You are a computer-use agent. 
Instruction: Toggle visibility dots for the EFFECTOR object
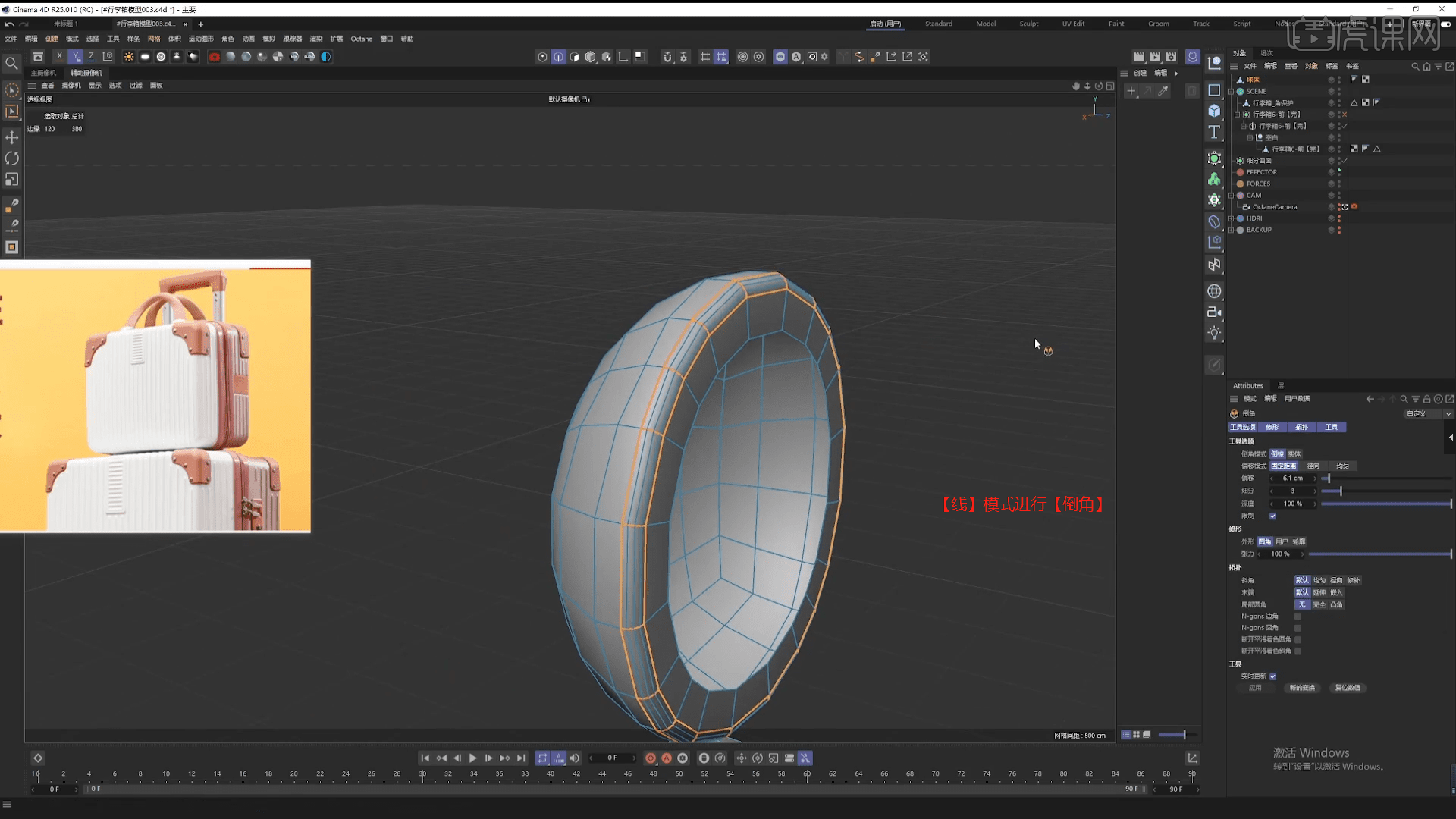(x=1339, y=172)
